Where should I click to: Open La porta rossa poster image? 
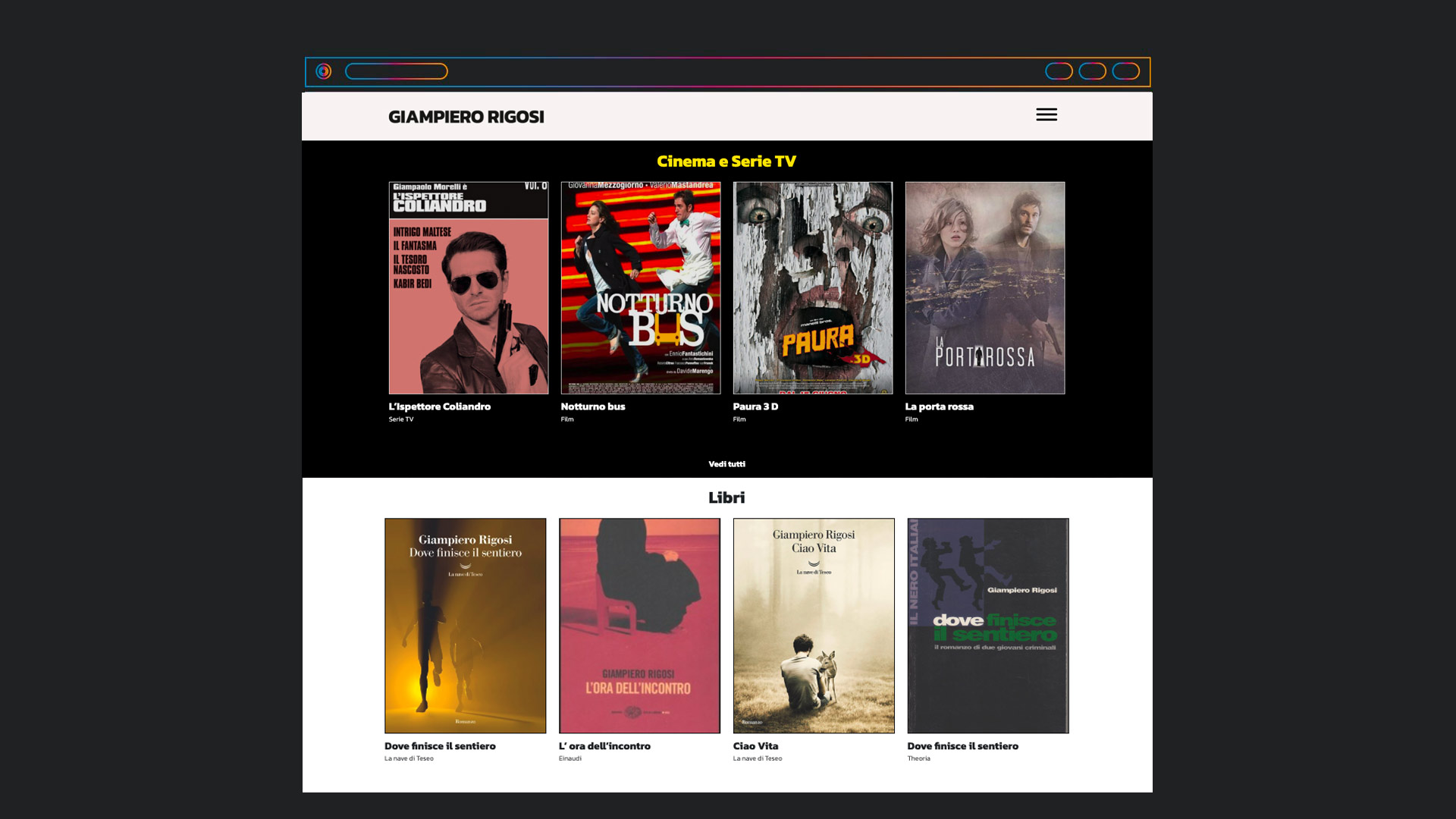point(984,287)
